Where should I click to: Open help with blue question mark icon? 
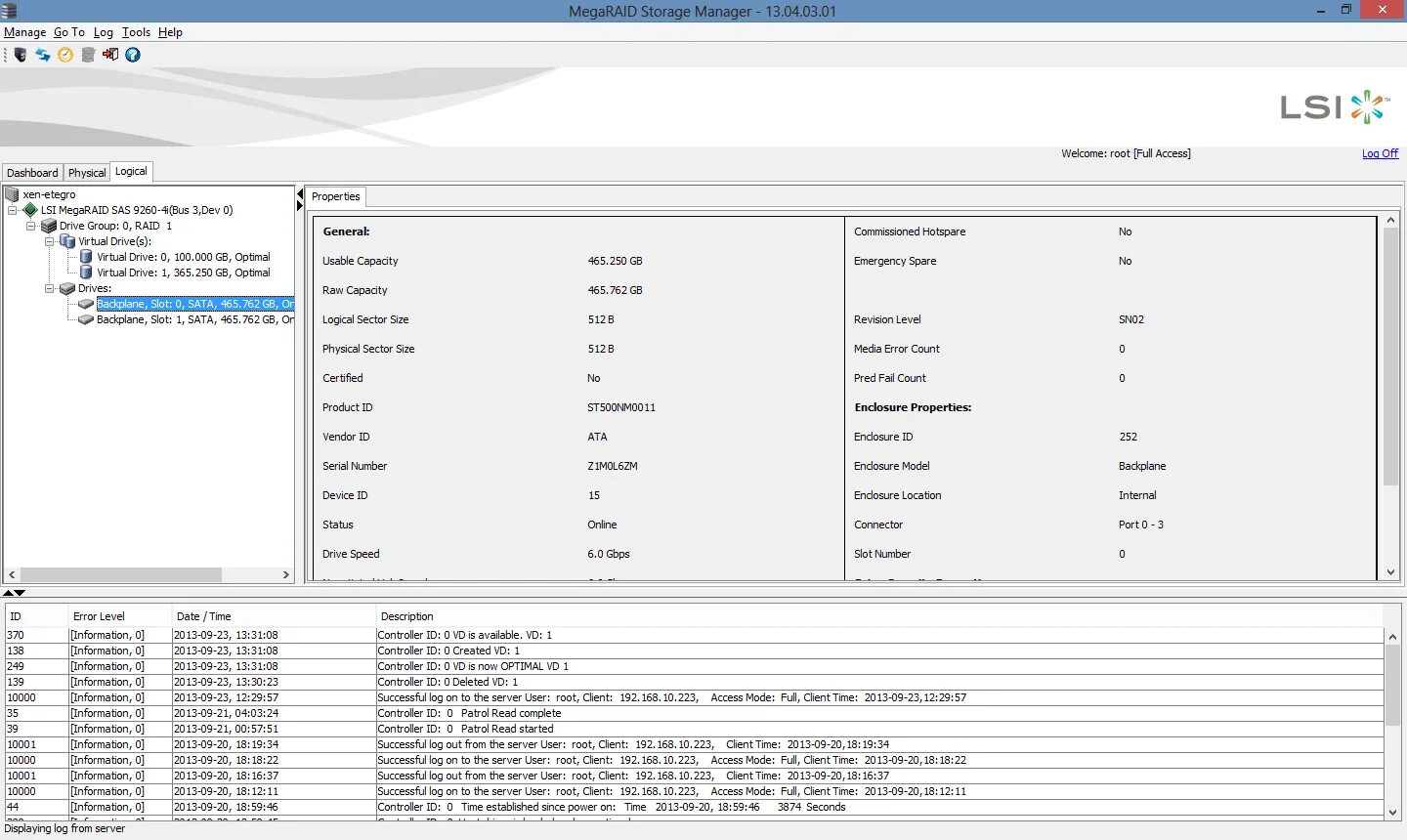pyautogui.click(x=133, y=55)
